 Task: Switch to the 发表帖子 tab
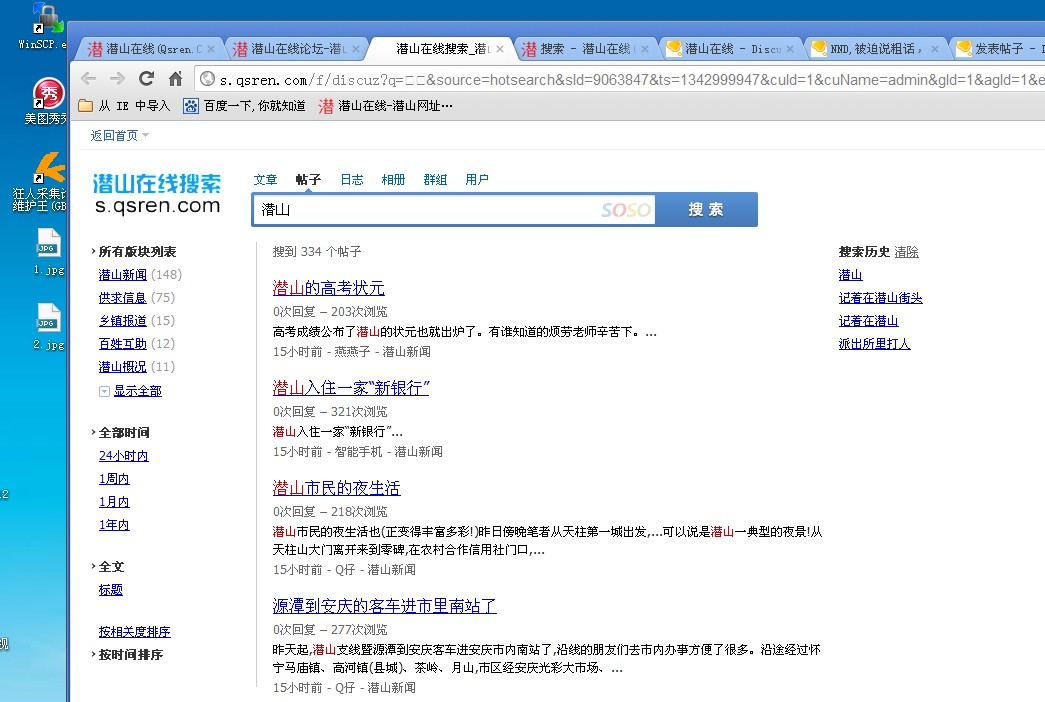click(998, 49)
